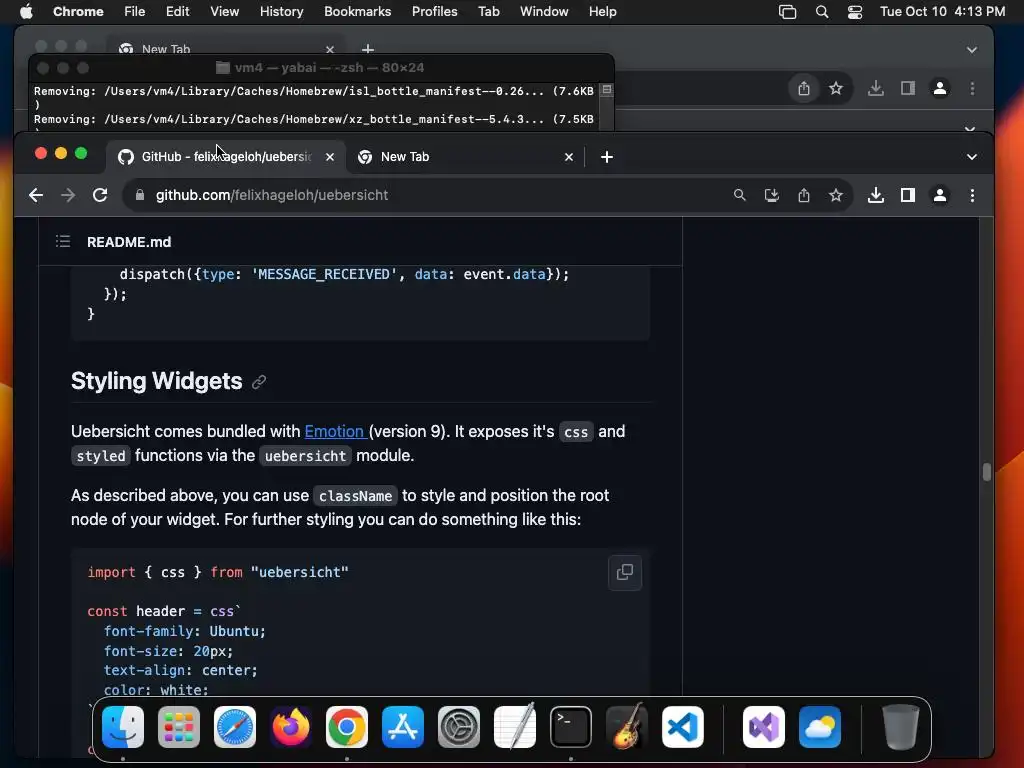Open profile menu in front Chrome window
The image size is (1024, 768).
[940, 195]
